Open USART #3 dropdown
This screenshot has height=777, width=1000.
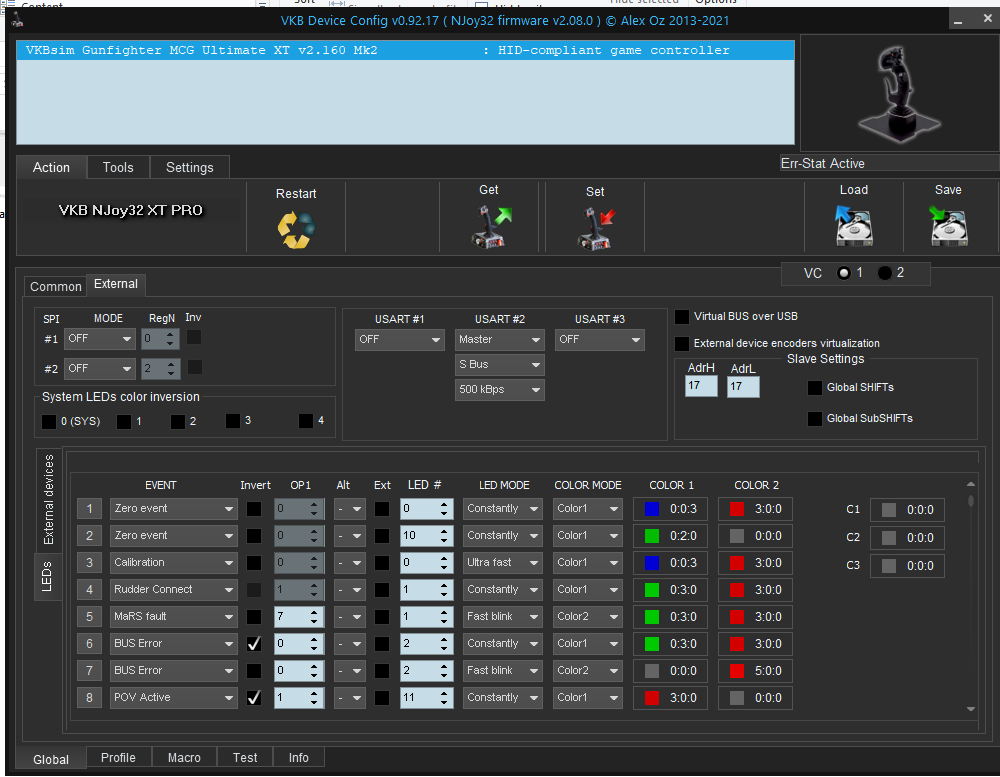point(599,339)
